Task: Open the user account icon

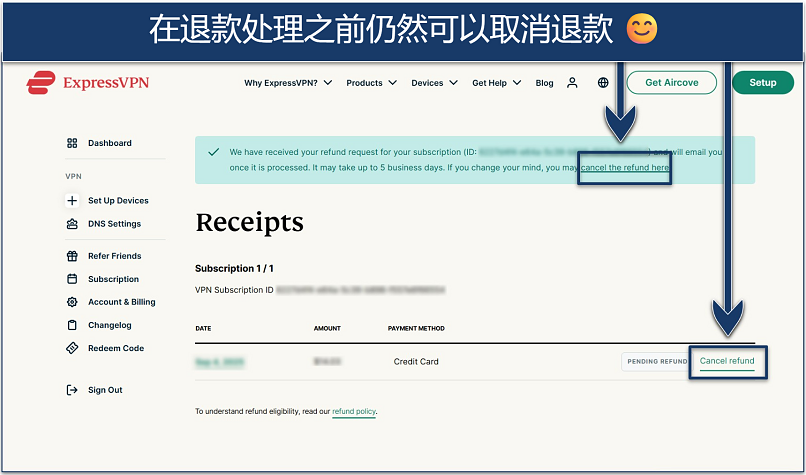Action: click(572, 83)
